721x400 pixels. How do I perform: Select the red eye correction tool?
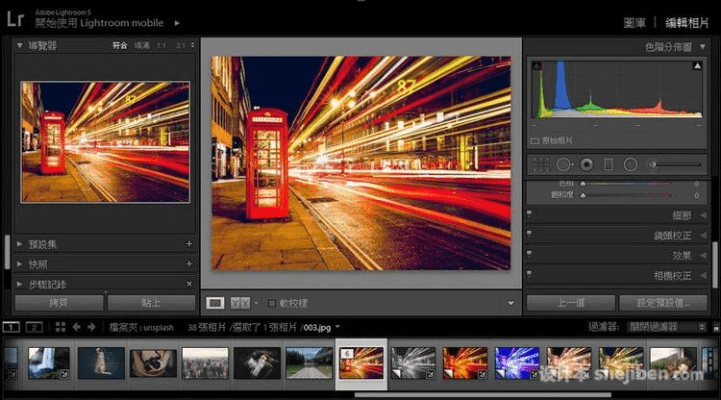point(587,165)
